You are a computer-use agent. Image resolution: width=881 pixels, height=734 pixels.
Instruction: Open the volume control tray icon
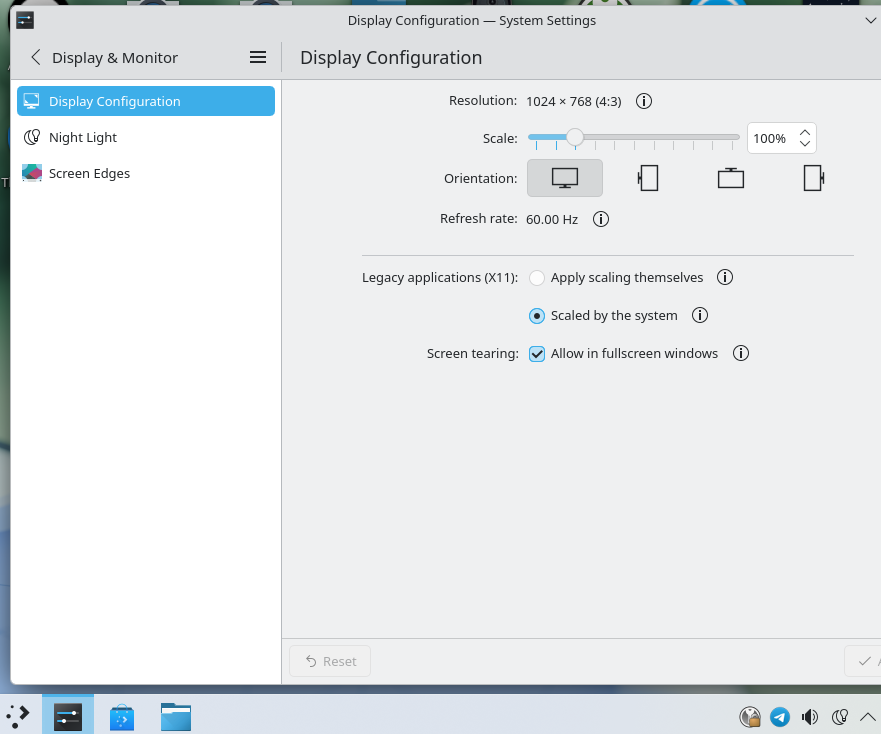tap(810, 717)
